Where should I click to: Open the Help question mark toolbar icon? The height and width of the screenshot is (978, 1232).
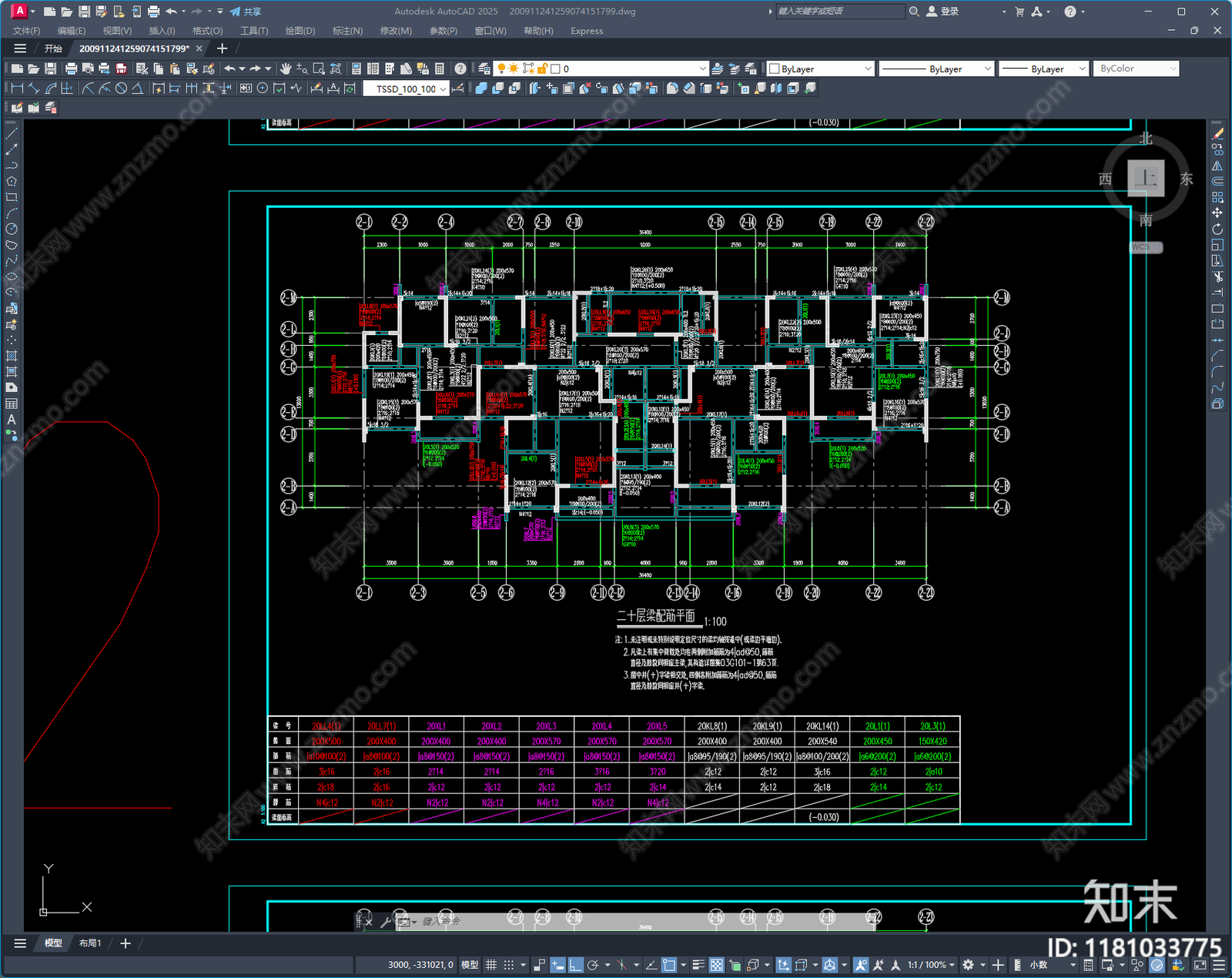tap(460, 69)
